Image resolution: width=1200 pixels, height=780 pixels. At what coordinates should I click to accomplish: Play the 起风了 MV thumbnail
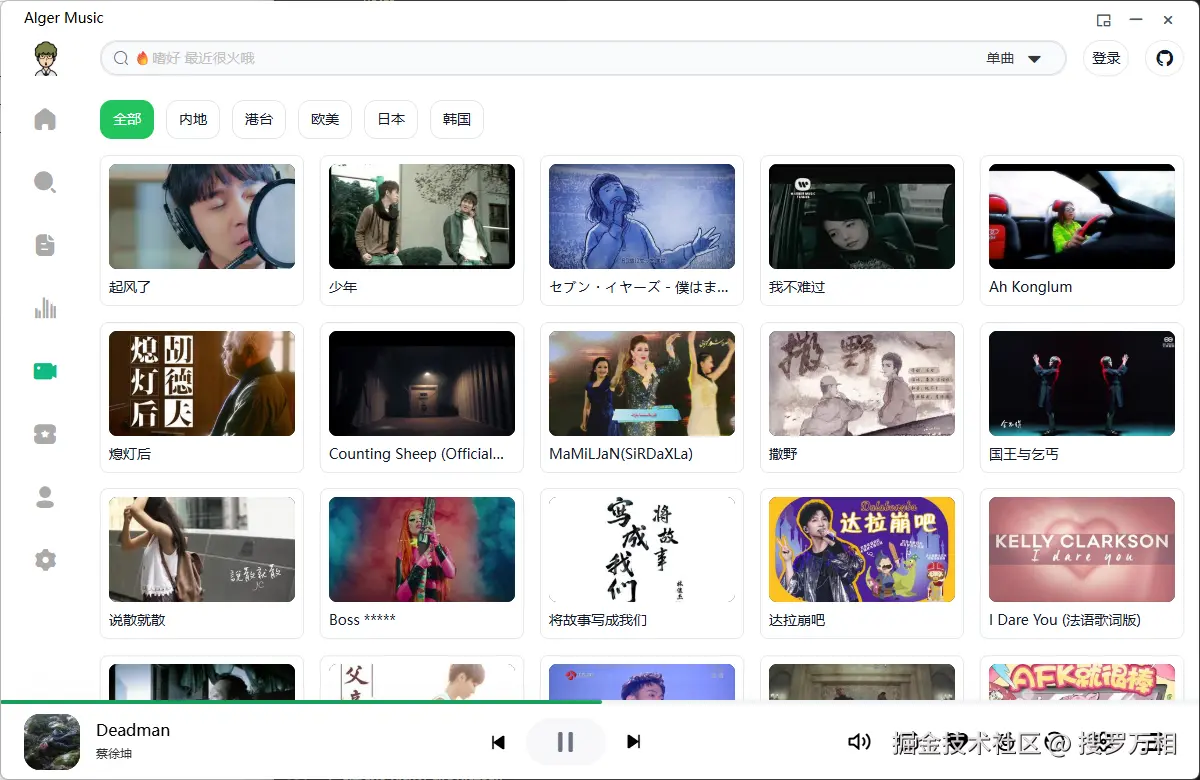[202, 216]
